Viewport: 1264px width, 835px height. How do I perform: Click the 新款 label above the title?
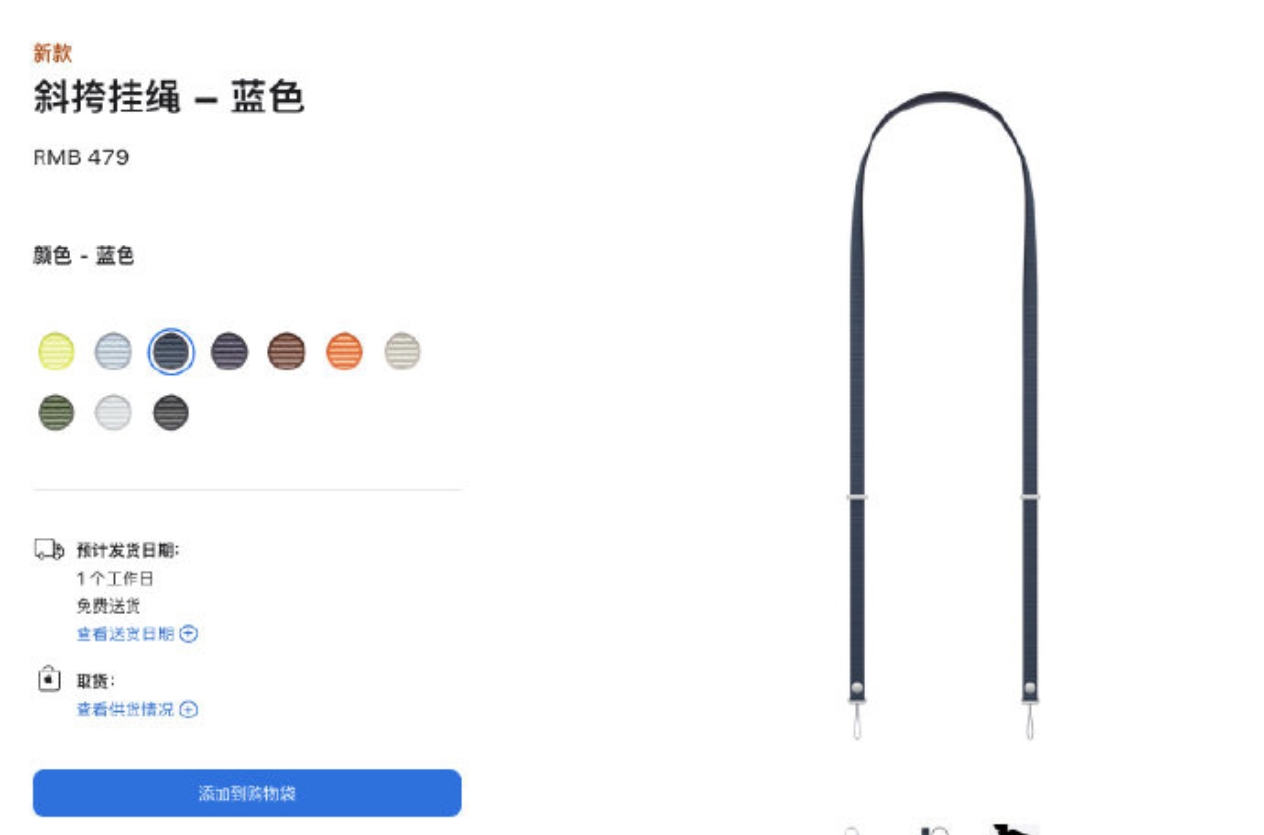click(53, 53)
